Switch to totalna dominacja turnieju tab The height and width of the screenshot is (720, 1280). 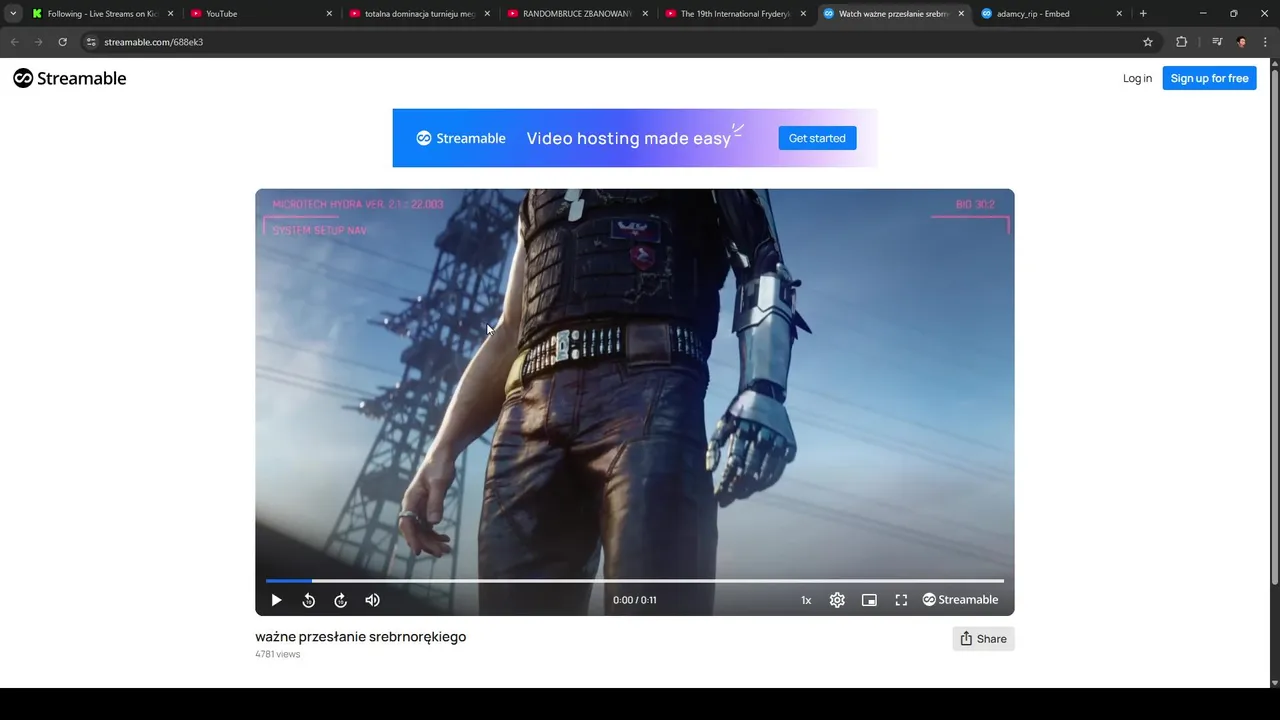(418, 14)
